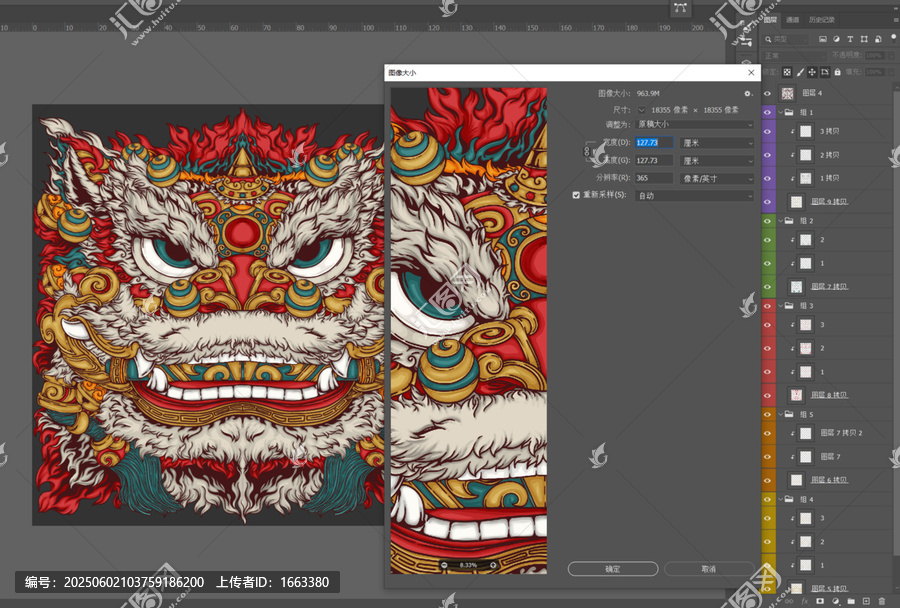Select layer 图层 7 拷贝 2
The width and height of the screenshot is (900, 608).
click(841, 433)
